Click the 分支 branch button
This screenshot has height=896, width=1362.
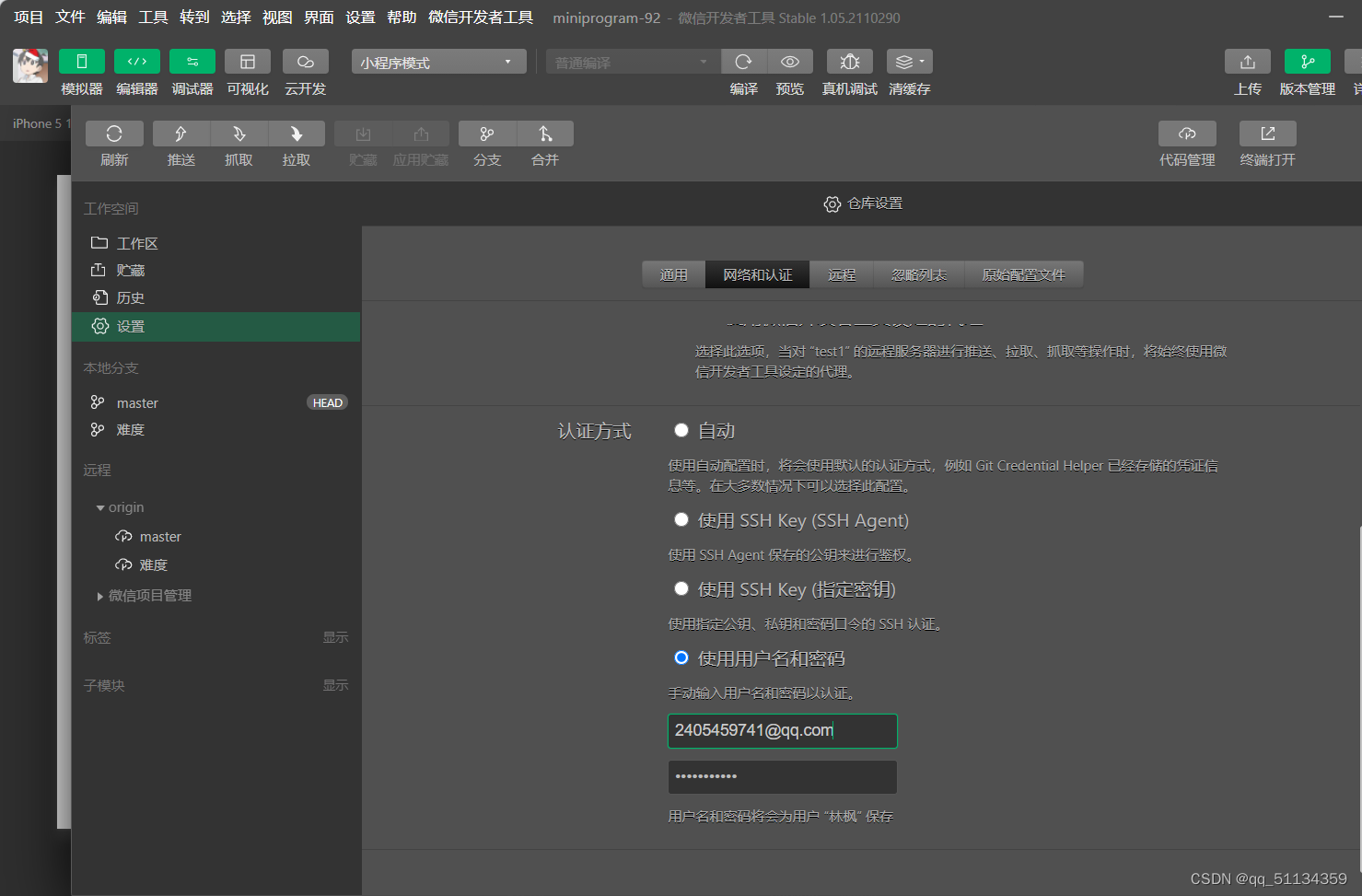[x=487, y=134]
